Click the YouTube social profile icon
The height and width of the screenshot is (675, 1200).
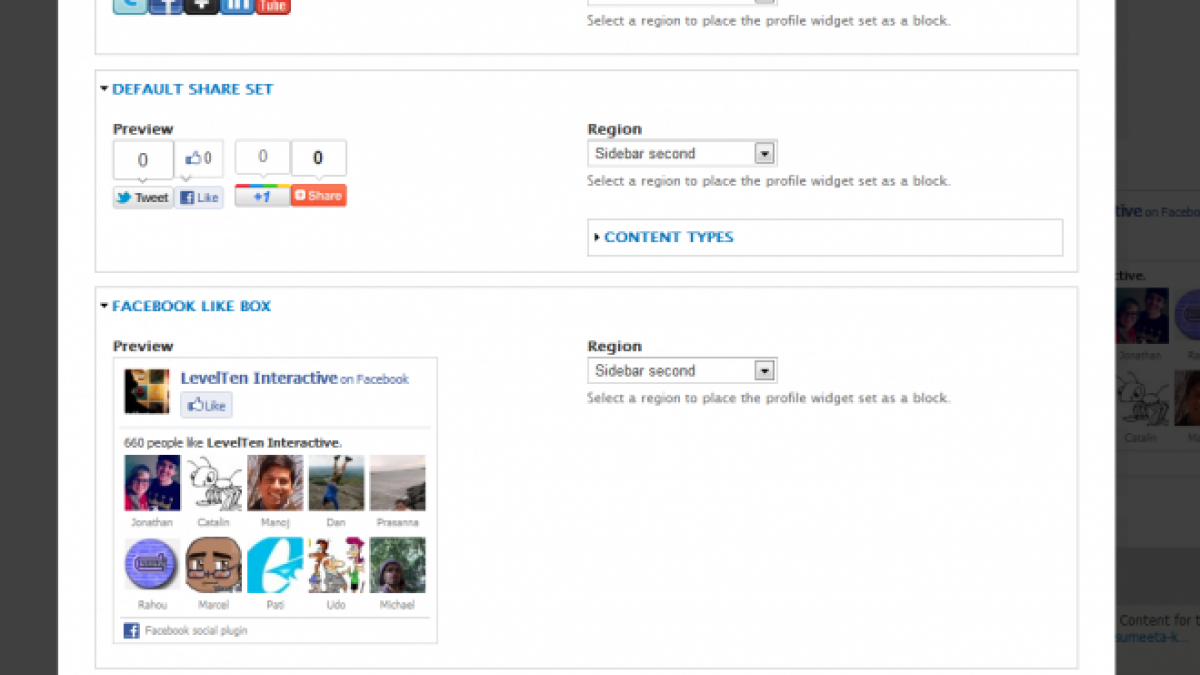273,6
